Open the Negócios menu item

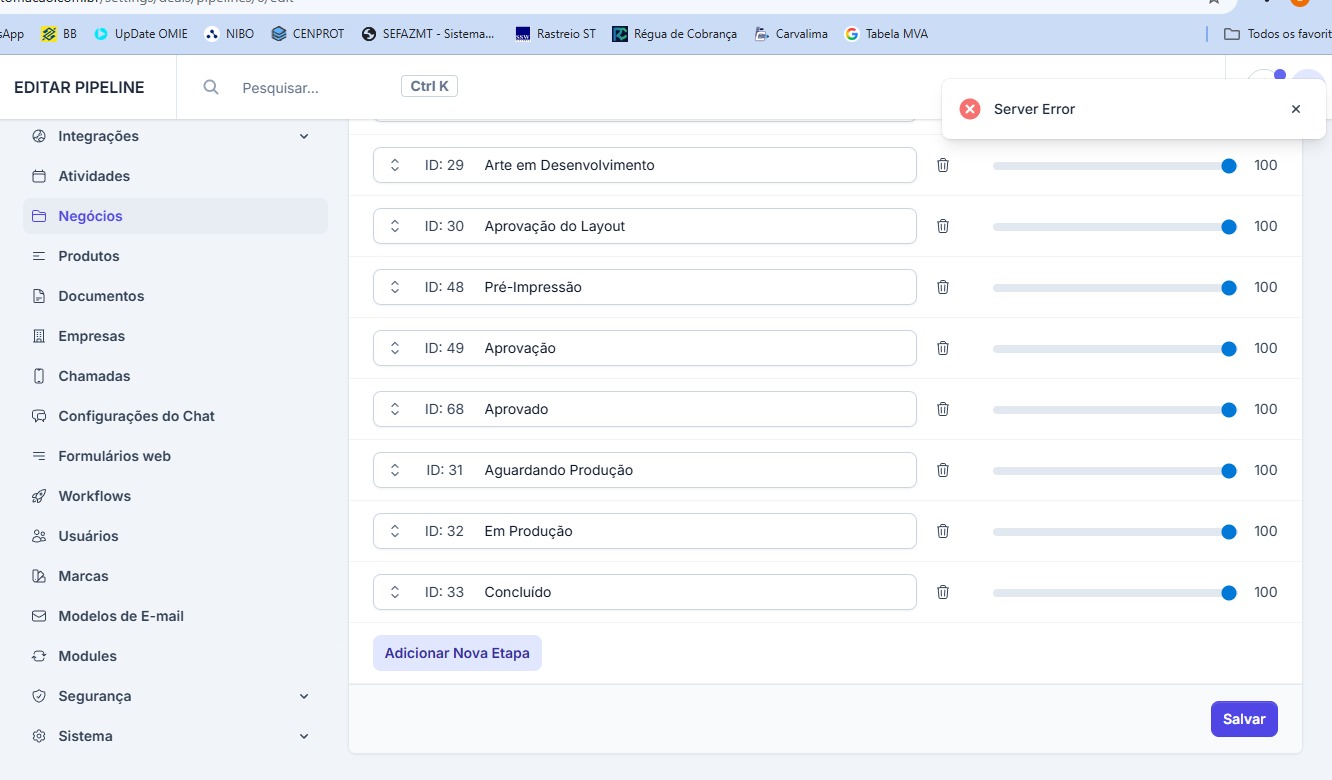[x=90, y=216]
